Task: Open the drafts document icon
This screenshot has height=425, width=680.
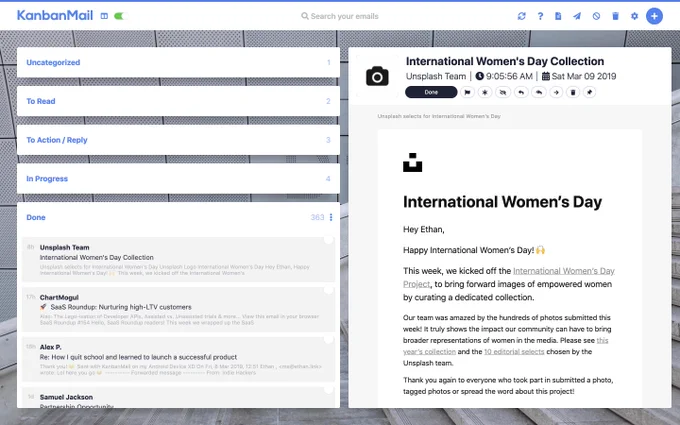Action: pyautogui.click(x=558, y=16)
